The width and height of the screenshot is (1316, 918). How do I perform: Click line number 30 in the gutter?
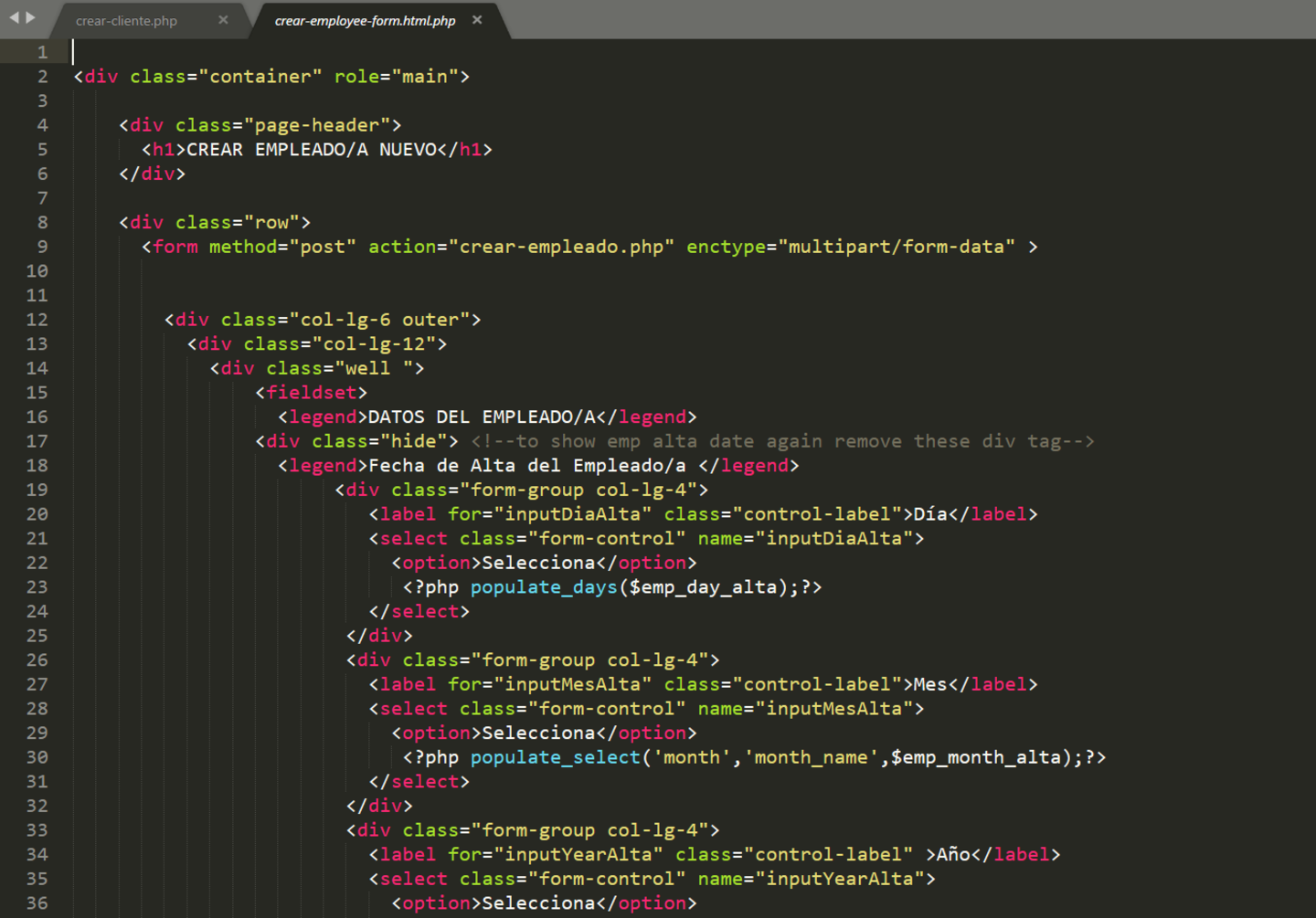(37, 757)
